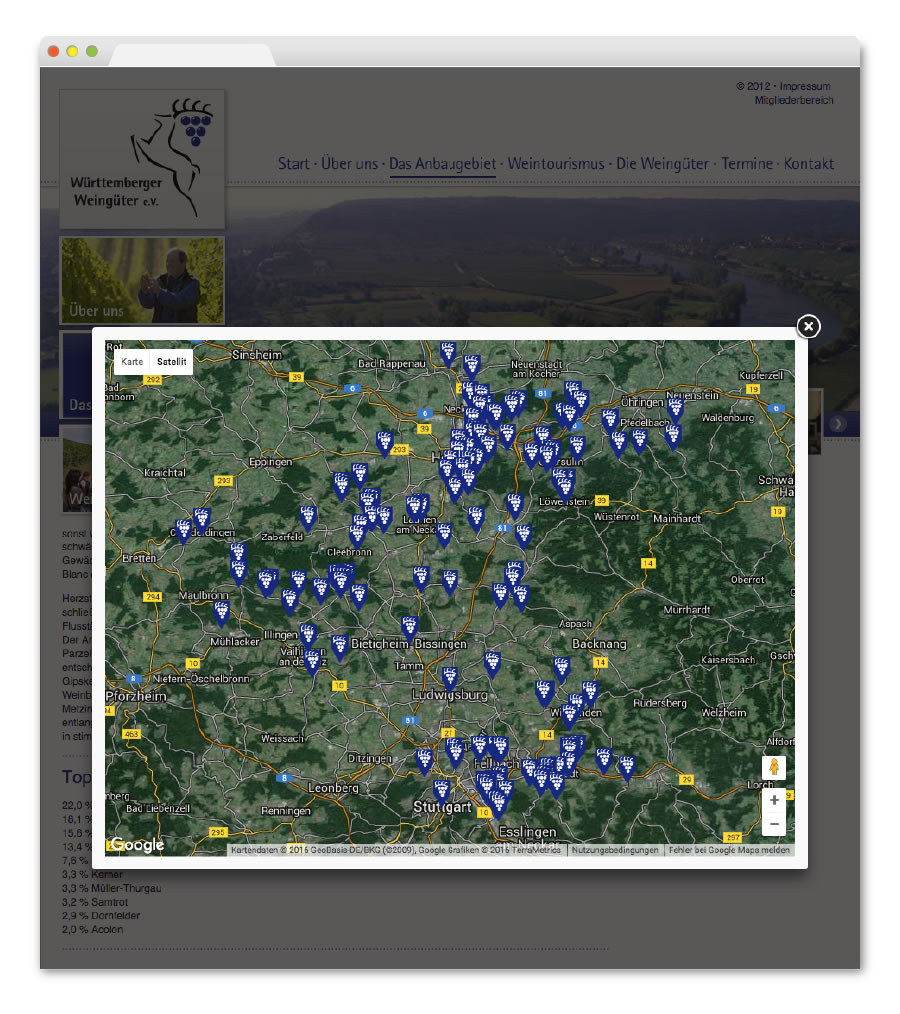The width and height of the screenshot is (900, 1014).
Task: Click the easternmost winery marker near Lorch
Action: click(627, 768)
